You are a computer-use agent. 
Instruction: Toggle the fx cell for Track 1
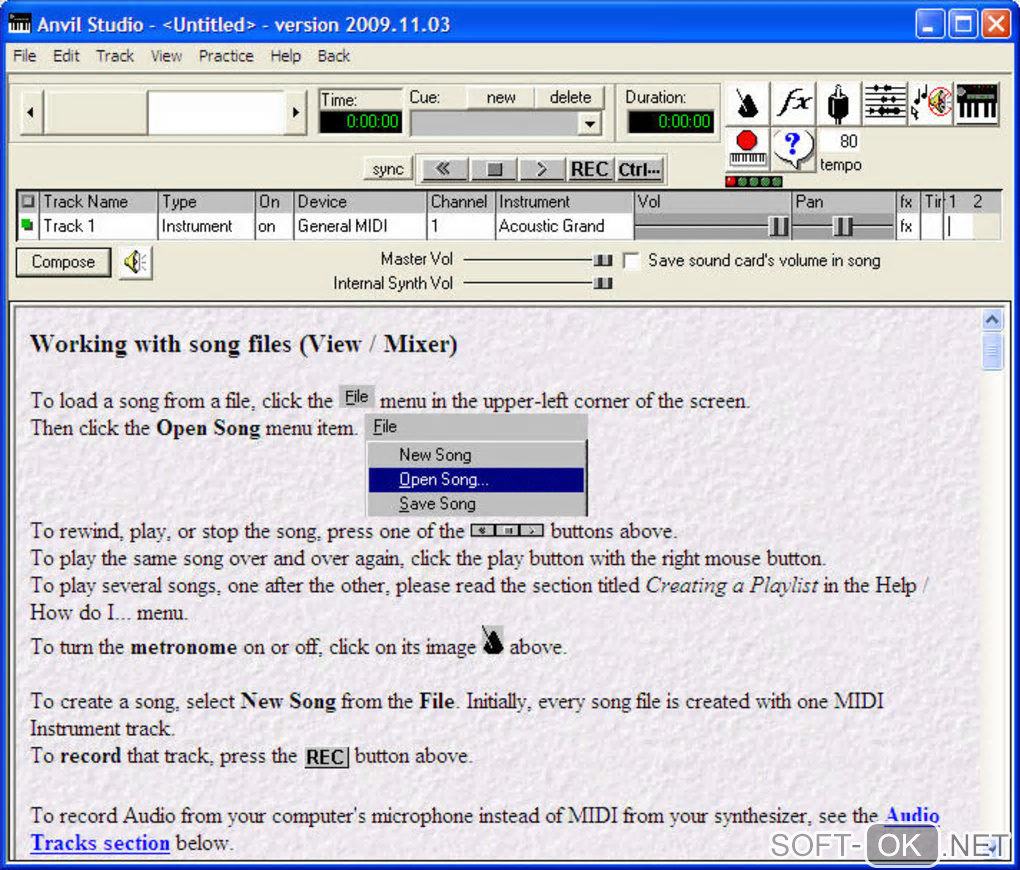[x=907, y=226]
